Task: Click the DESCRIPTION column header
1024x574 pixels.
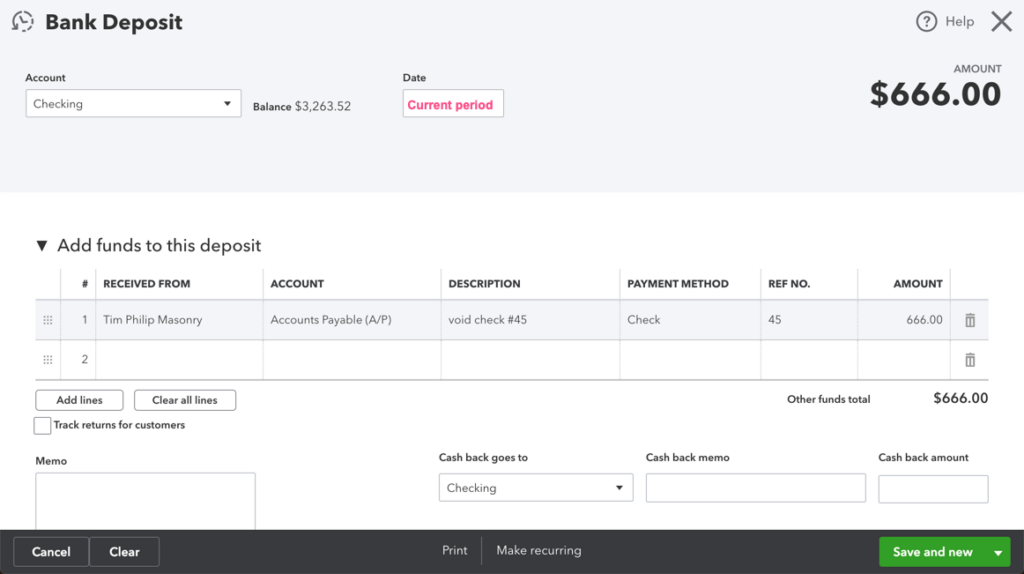Action: pyautogui.click(x=485, y=284)
